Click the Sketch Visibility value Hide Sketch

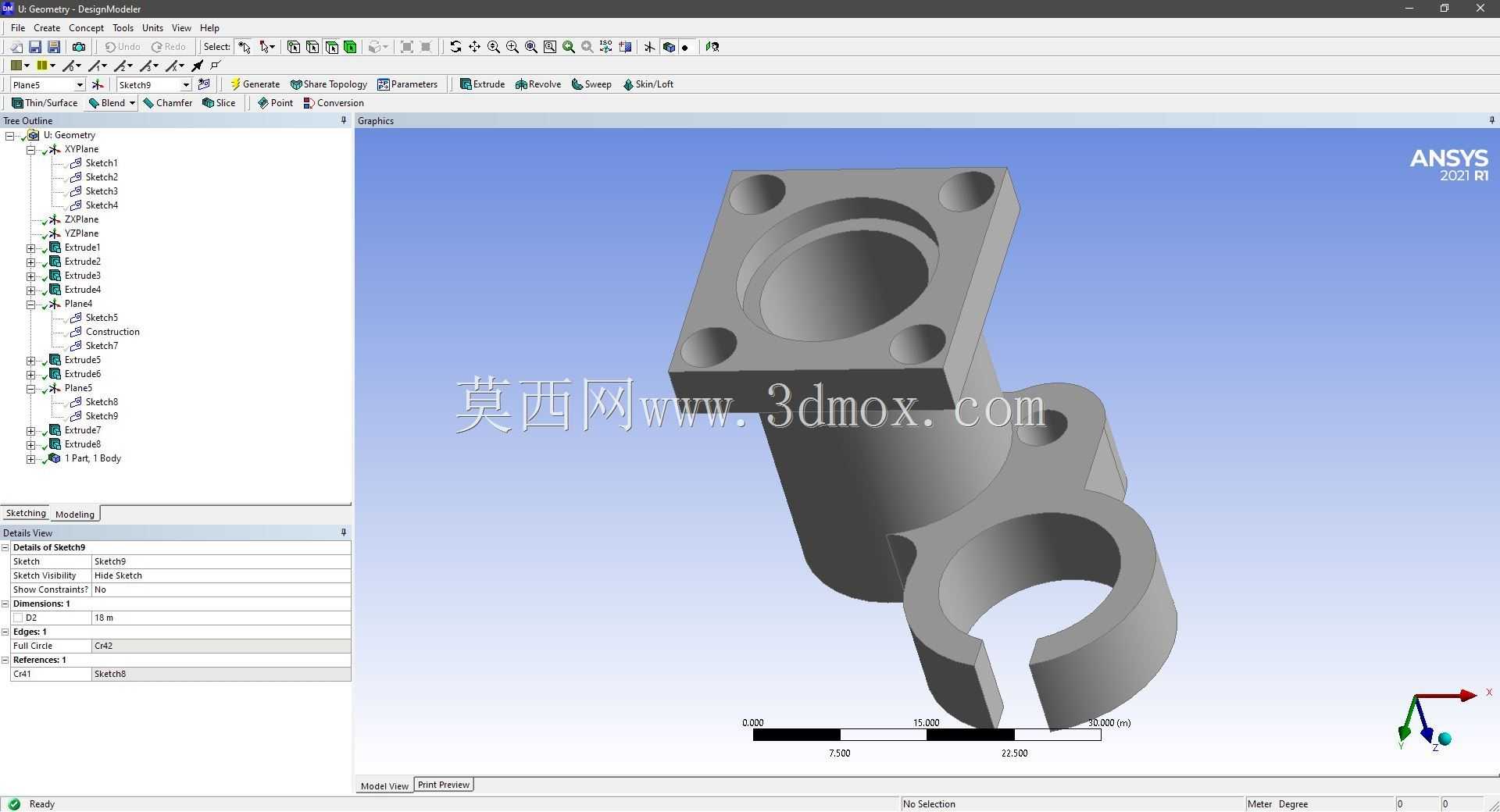pyautogui.click(x=221, y=575)
